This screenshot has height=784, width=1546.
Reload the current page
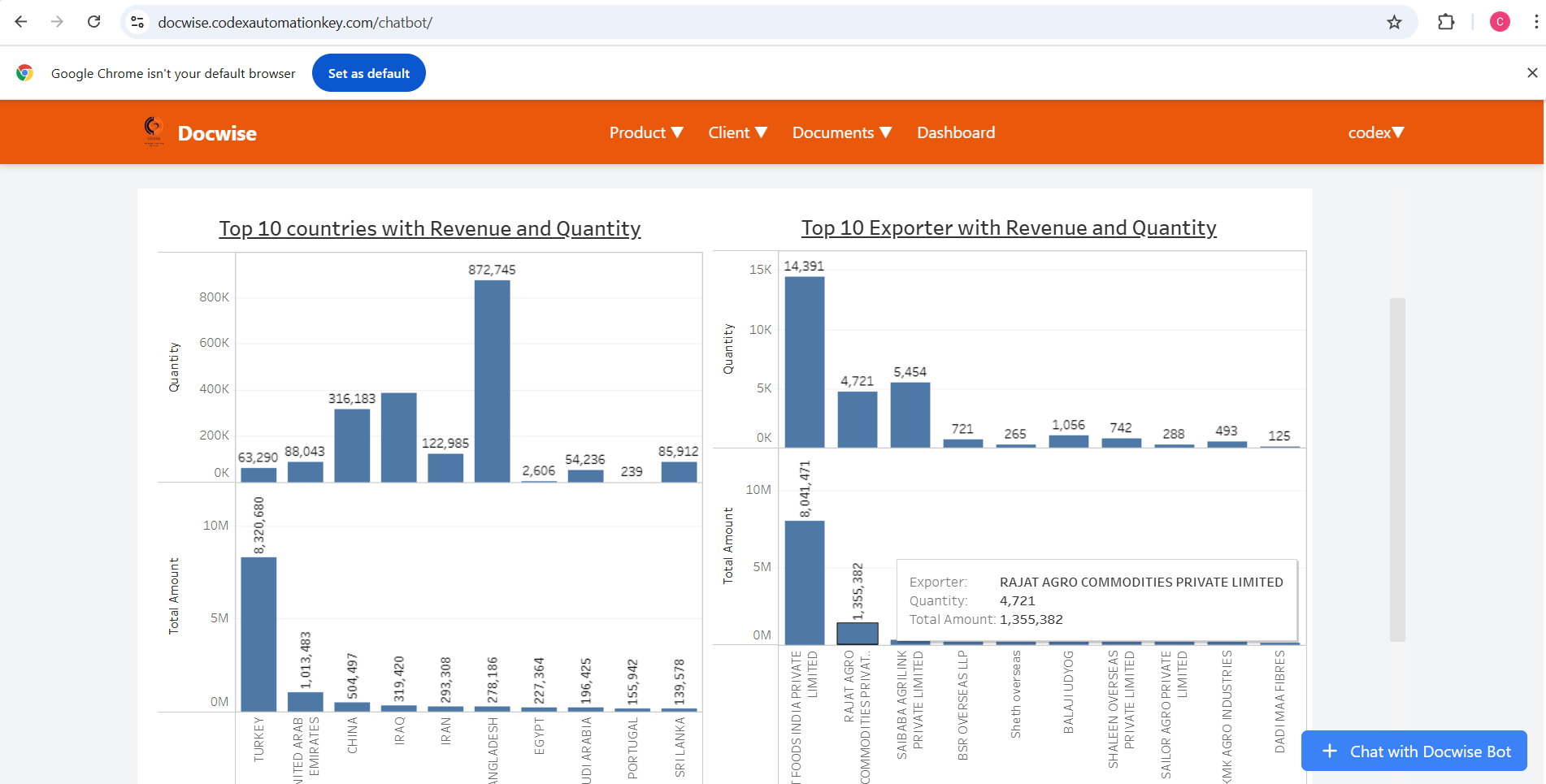pyautogui.click(x=93, y=22)
